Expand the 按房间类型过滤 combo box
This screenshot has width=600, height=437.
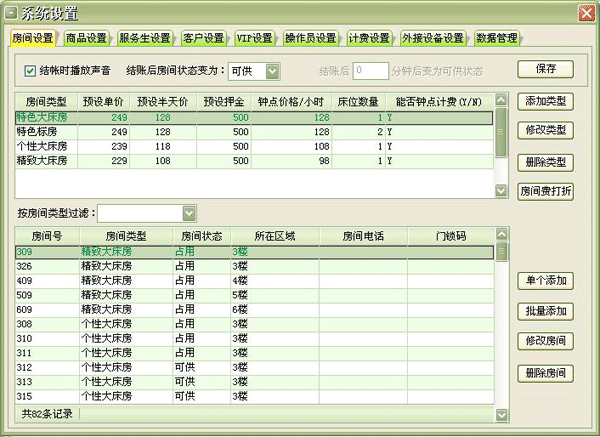(x=189, y=213)
